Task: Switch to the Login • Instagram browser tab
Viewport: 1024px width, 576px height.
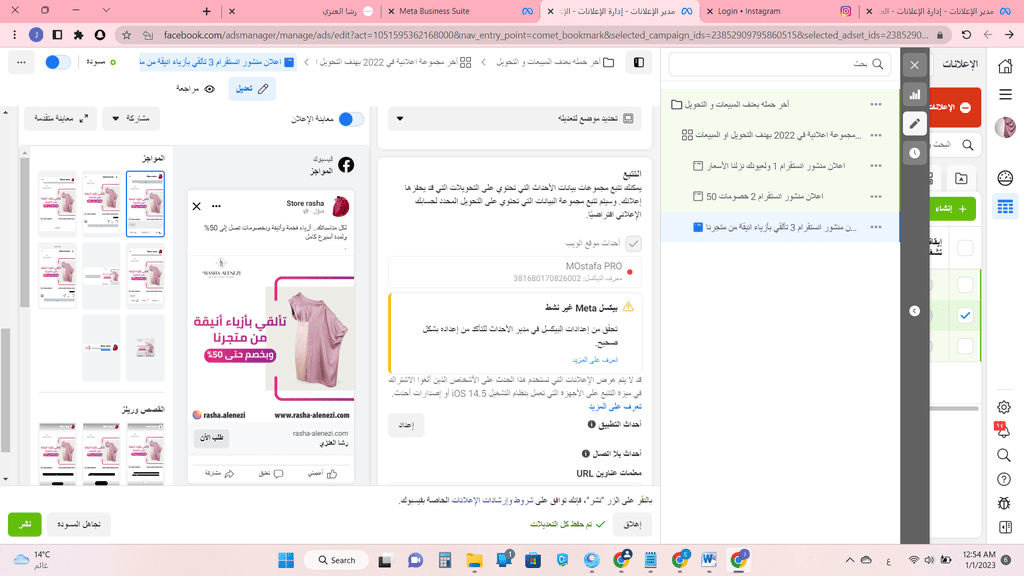Action: (778, 11)
